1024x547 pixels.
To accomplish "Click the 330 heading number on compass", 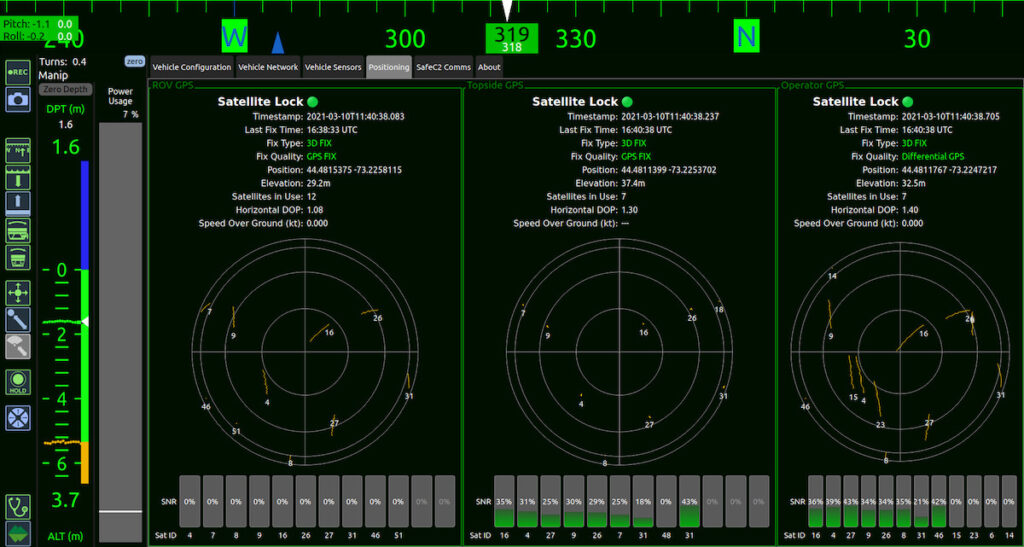I will [576, 39].
